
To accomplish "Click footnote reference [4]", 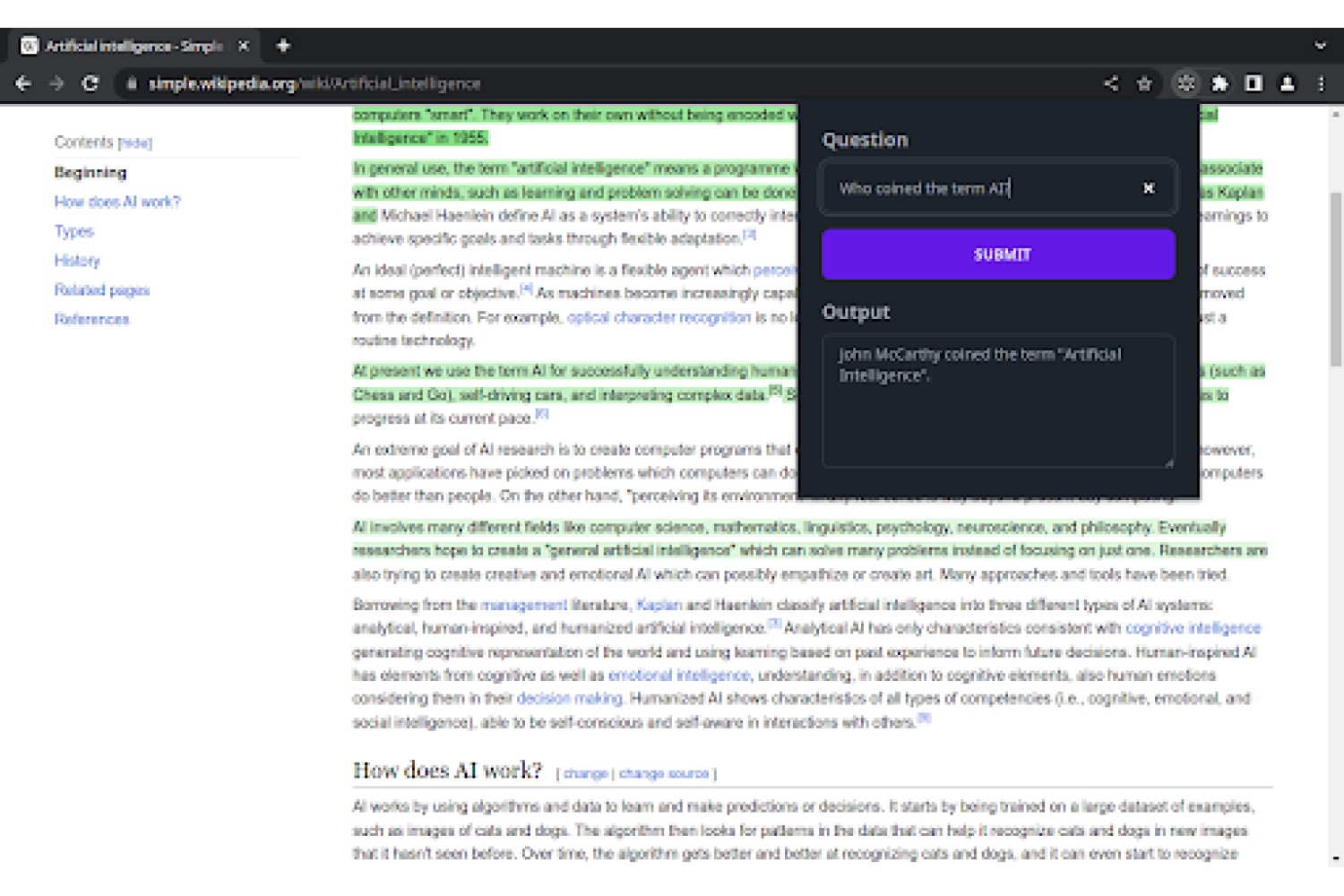I will point(526,289).
